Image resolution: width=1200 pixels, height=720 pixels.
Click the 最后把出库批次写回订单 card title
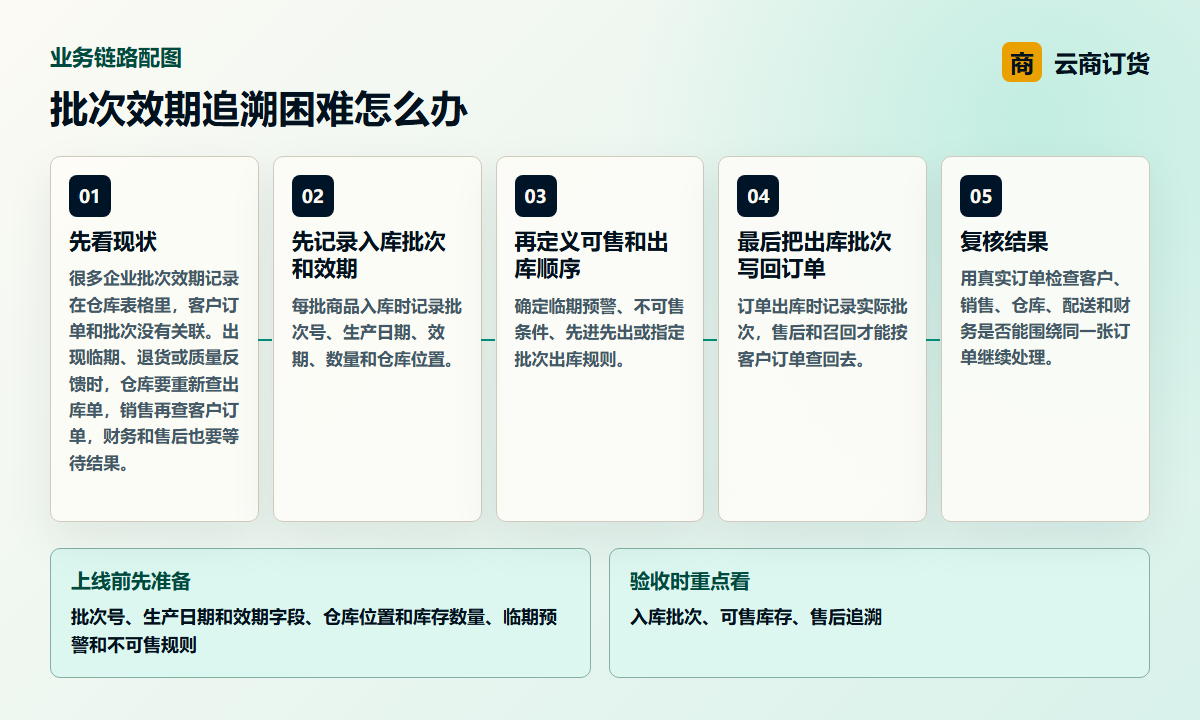(814, 256)
